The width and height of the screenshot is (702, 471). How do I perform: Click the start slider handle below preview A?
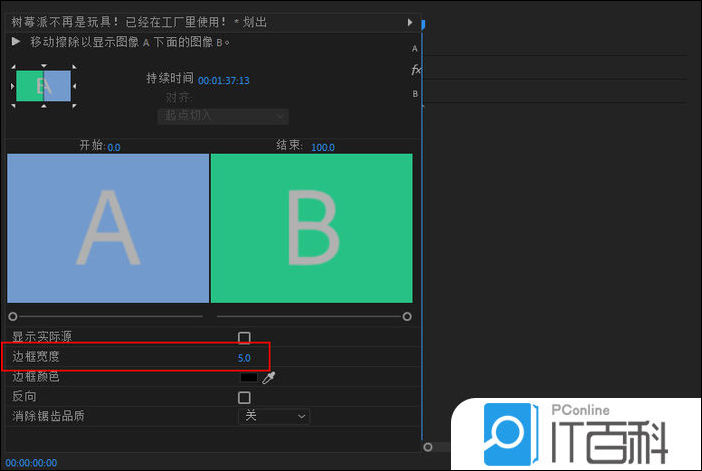click(13, 317)
